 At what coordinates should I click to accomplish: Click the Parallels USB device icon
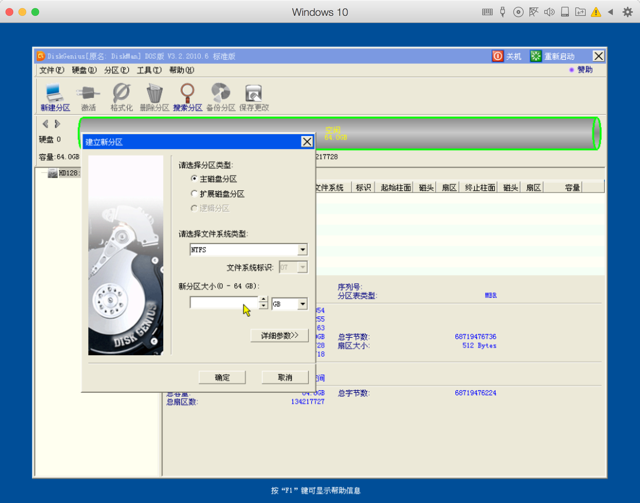coord(502,12)
